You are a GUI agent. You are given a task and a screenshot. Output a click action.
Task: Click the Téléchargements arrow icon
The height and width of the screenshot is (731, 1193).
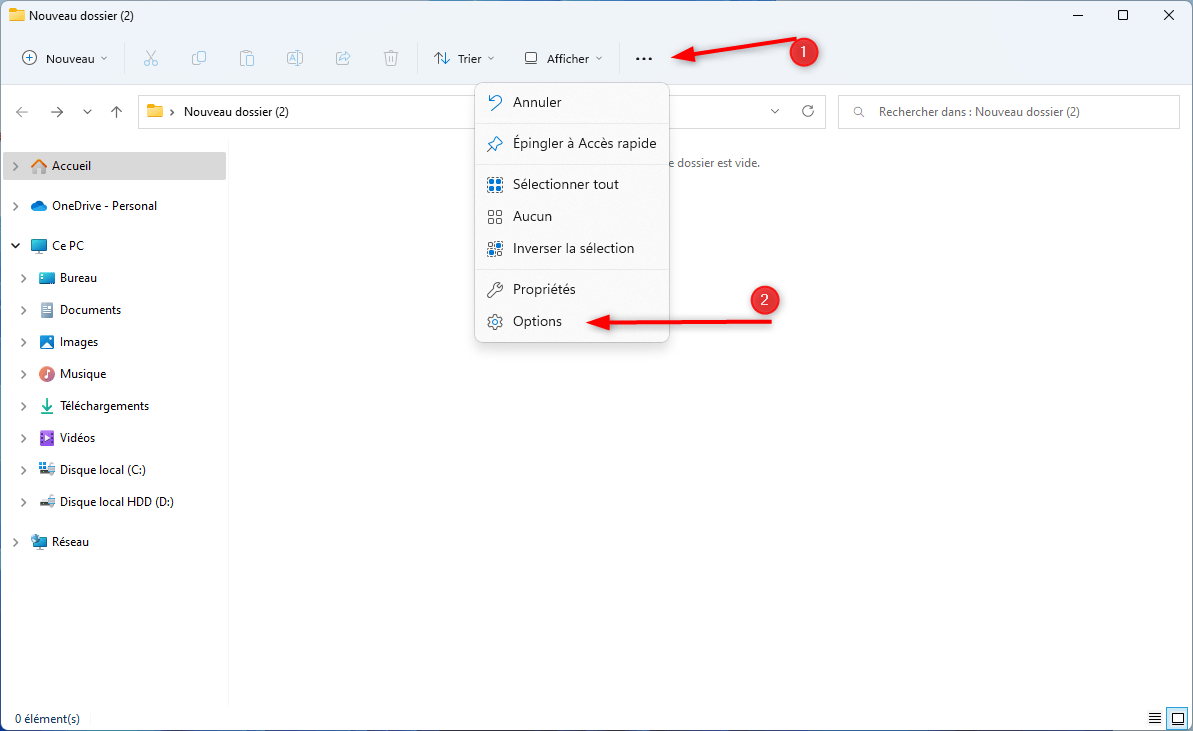pos(47,406)
